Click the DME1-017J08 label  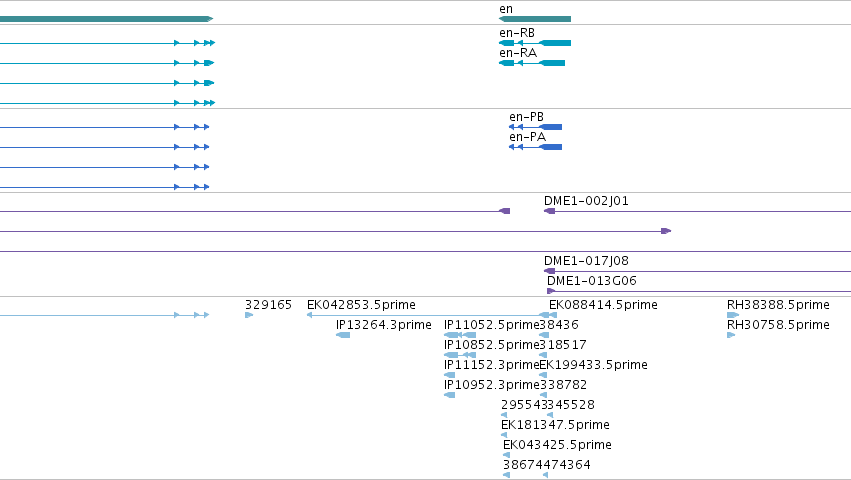586,261
